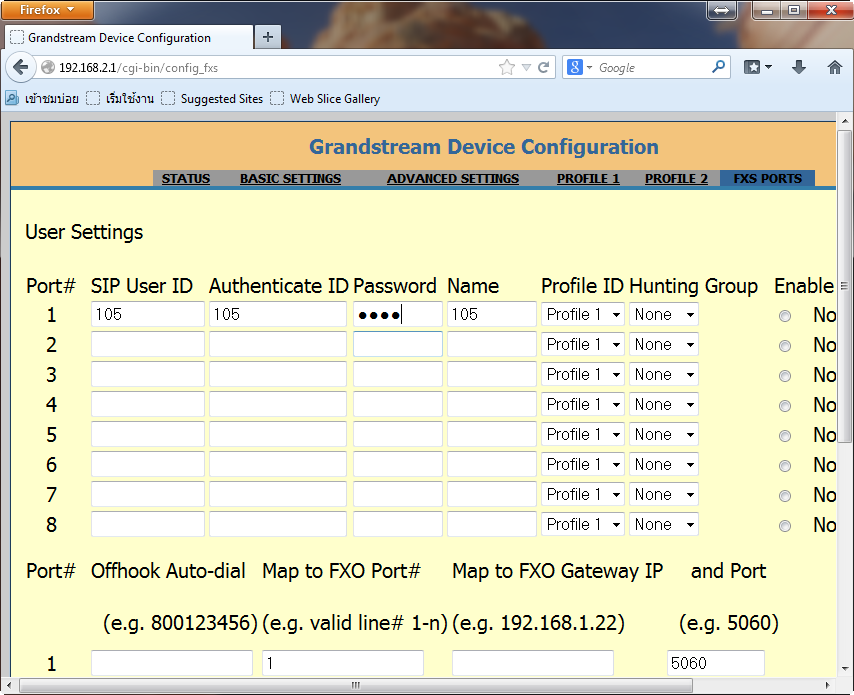Click the scroll down arrow
This screenshot has height=695, width=854.
pos(844,668)
